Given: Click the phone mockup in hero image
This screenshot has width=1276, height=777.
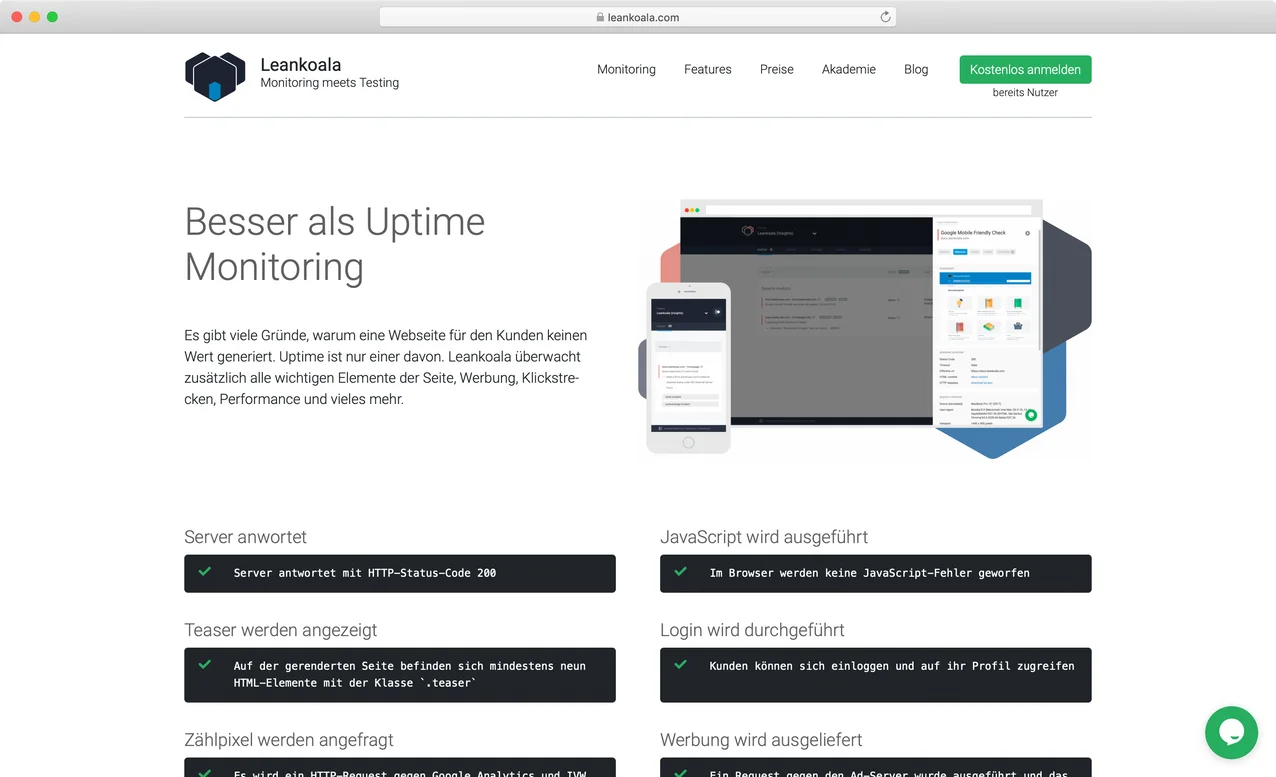Looking at the screenshot, I should [x=688, y=367].
